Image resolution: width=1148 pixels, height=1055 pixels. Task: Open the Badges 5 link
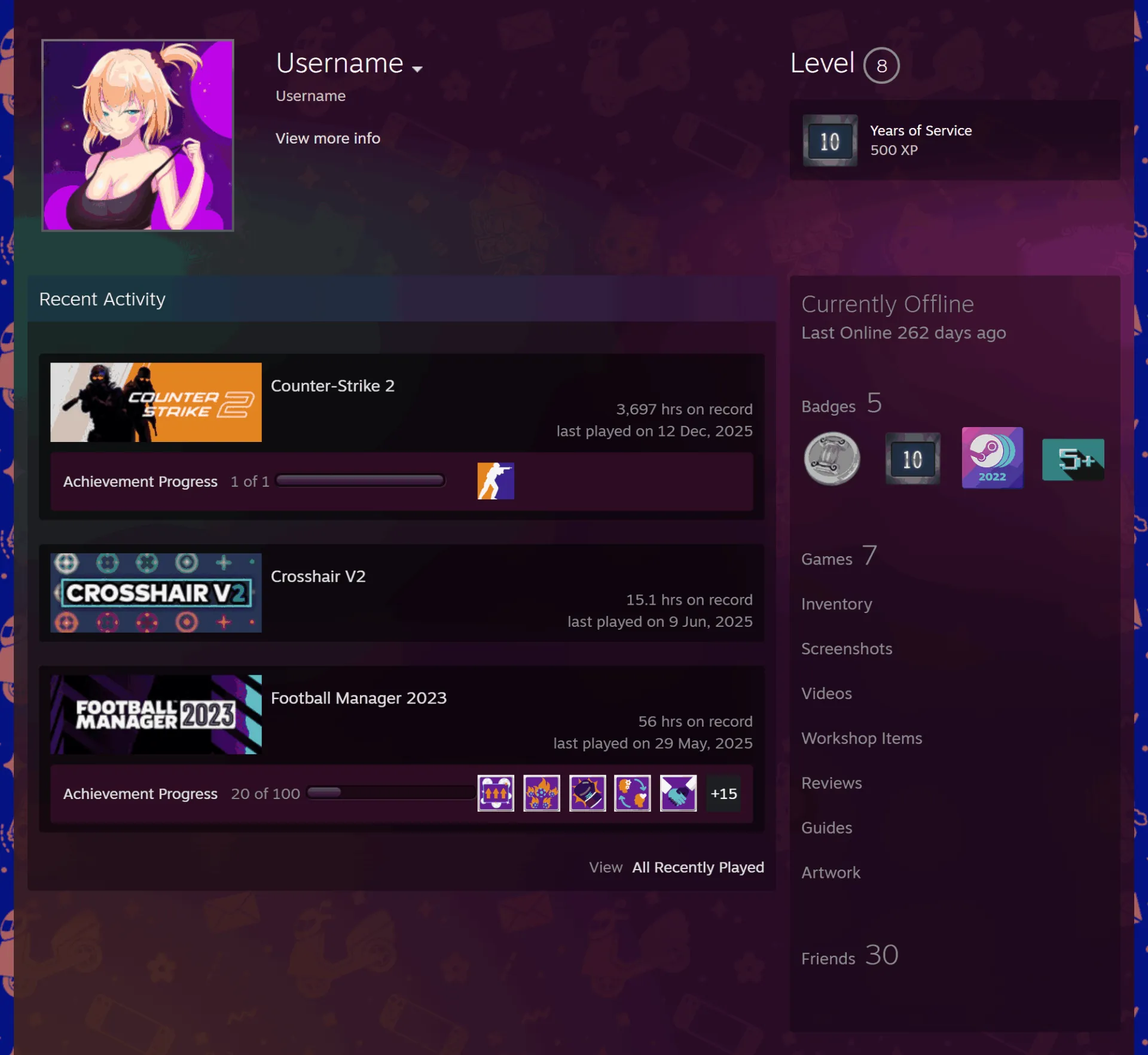pos(841,404)
